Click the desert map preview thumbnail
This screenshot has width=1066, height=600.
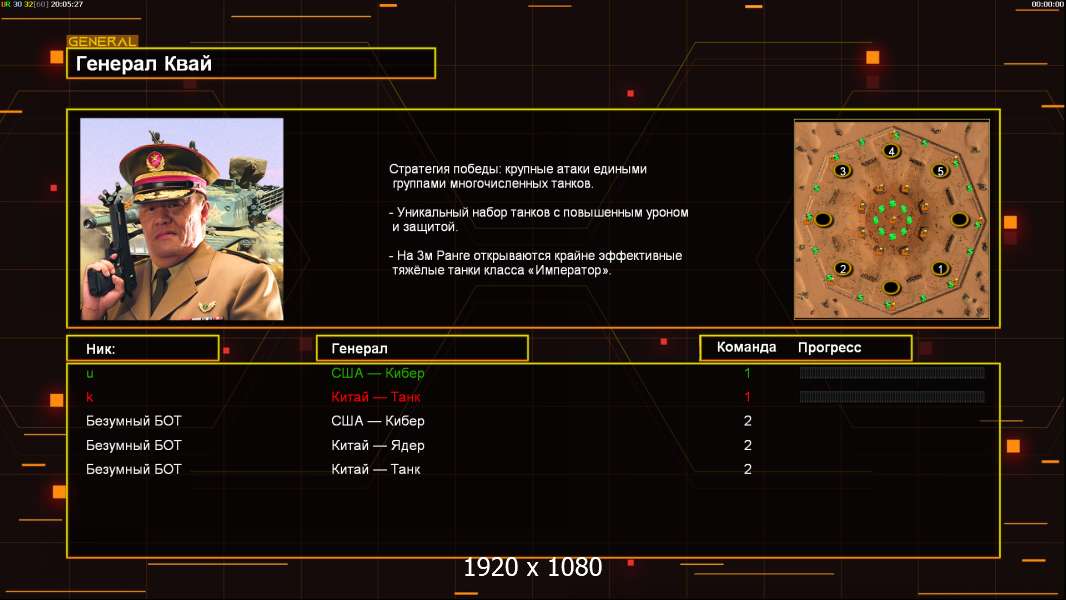pyautogui.click(x=892, y=219)
